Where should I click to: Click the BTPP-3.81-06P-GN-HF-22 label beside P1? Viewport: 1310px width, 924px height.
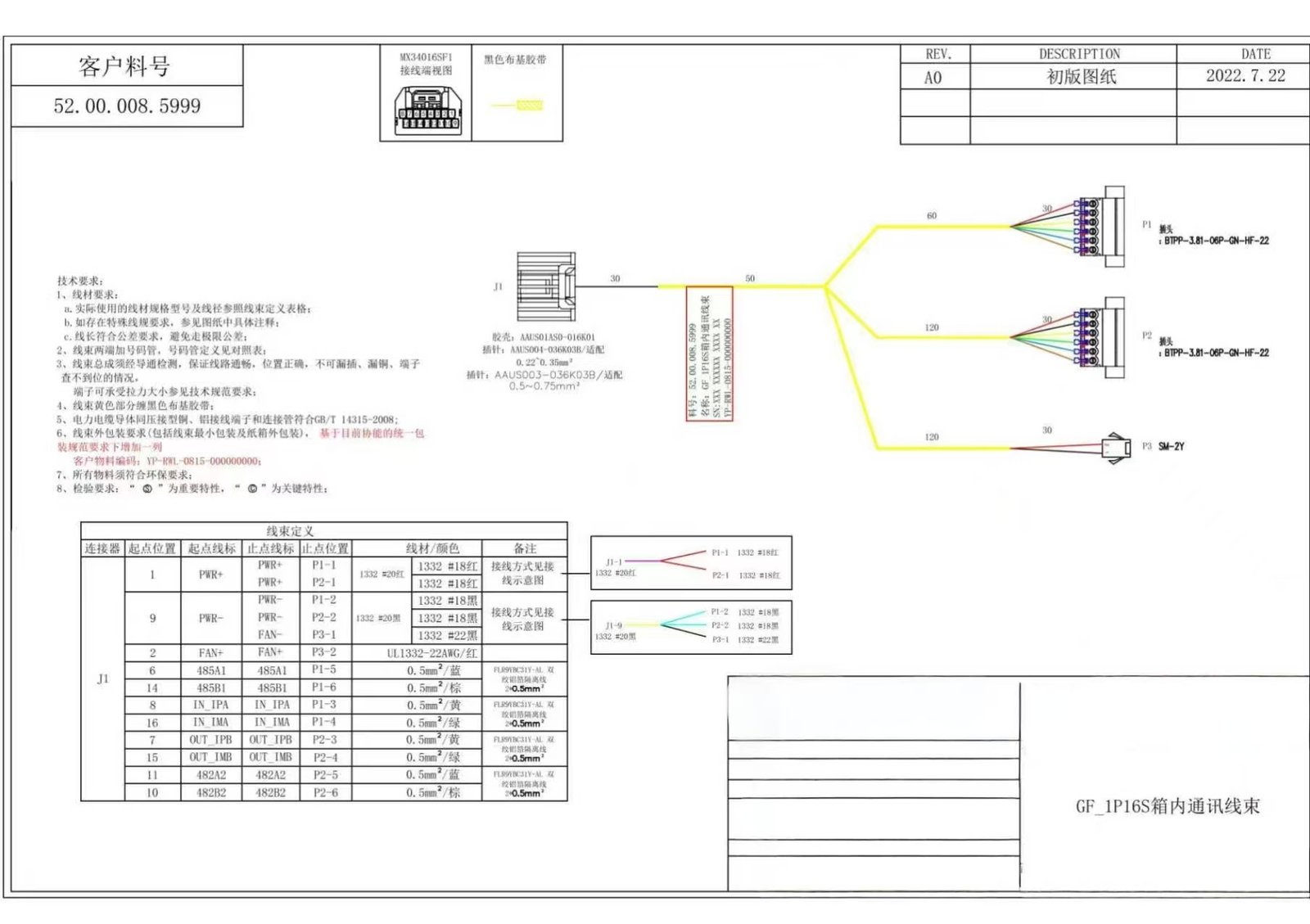(1216, 241)
